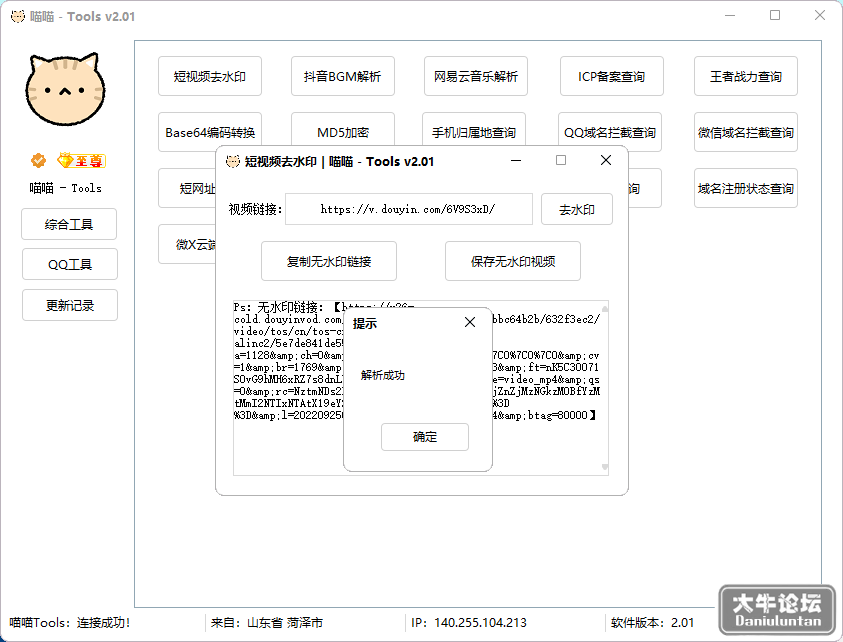The height and width of the screenshot is (642, 843).
Task: Click the 软件版本: 2.01 status text
Action: (652, 623)
